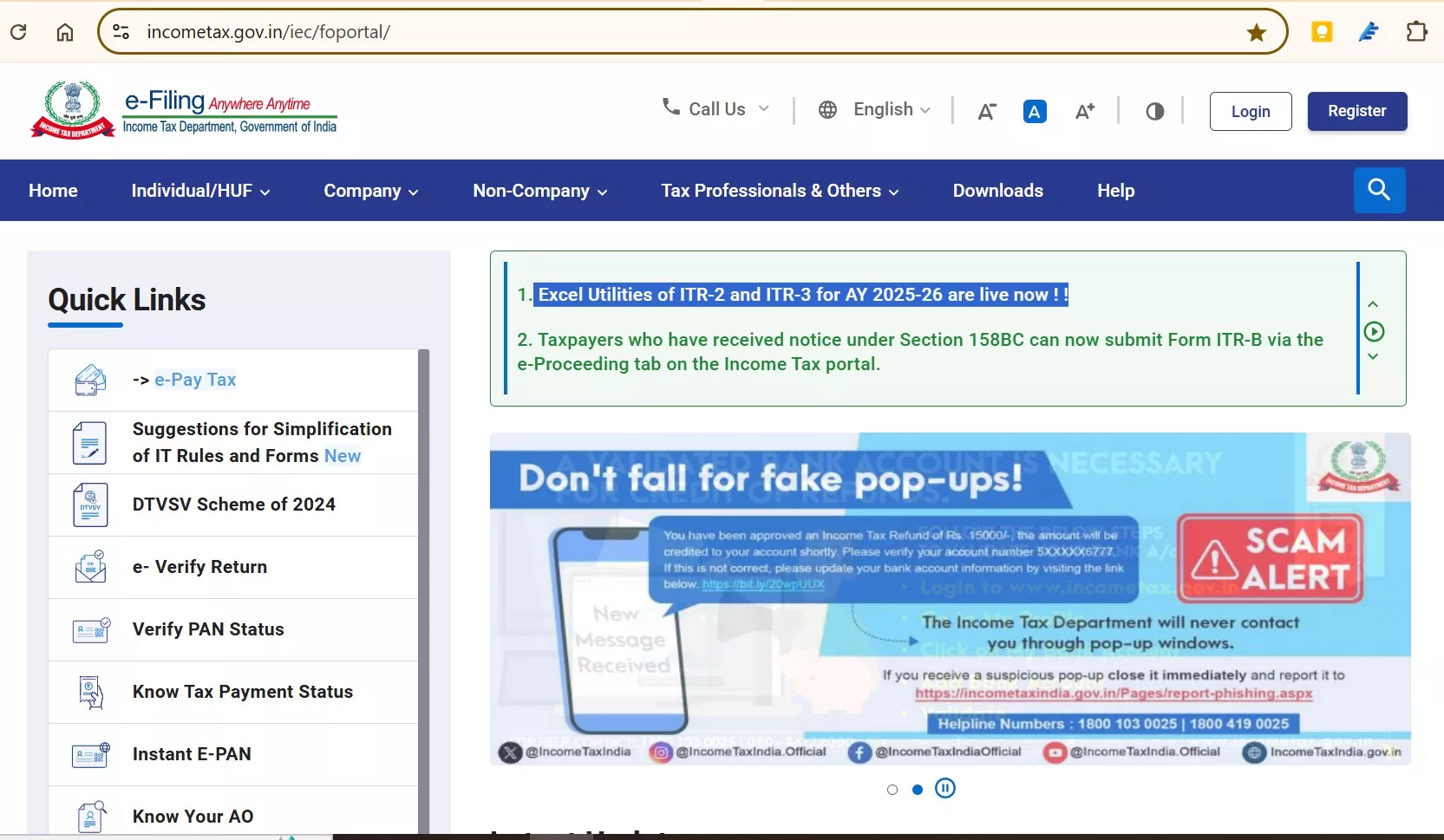Click the blue search magnifier icon
The height and width of the screenshot is (840, 1444).
(1379, 190)
